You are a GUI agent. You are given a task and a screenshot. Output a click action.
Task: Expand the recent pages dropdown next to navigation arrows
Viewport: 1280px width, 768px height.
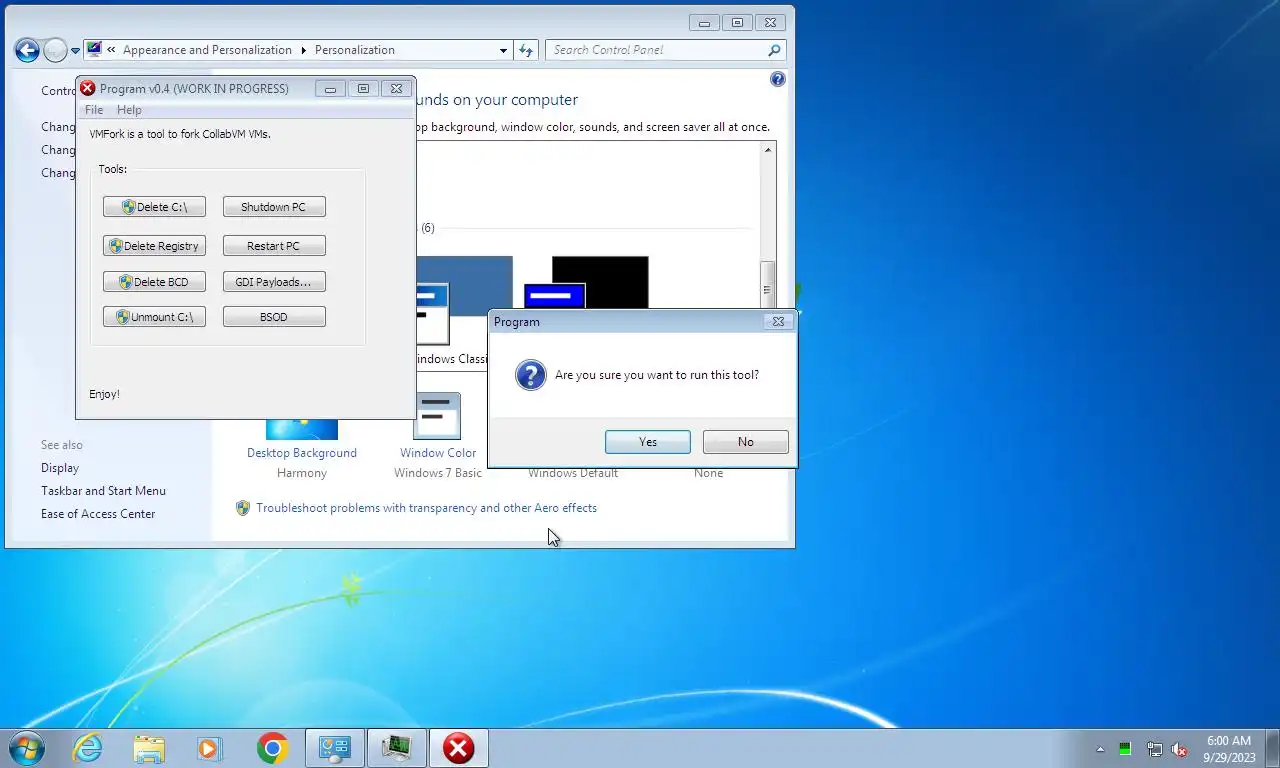[75, 50]
